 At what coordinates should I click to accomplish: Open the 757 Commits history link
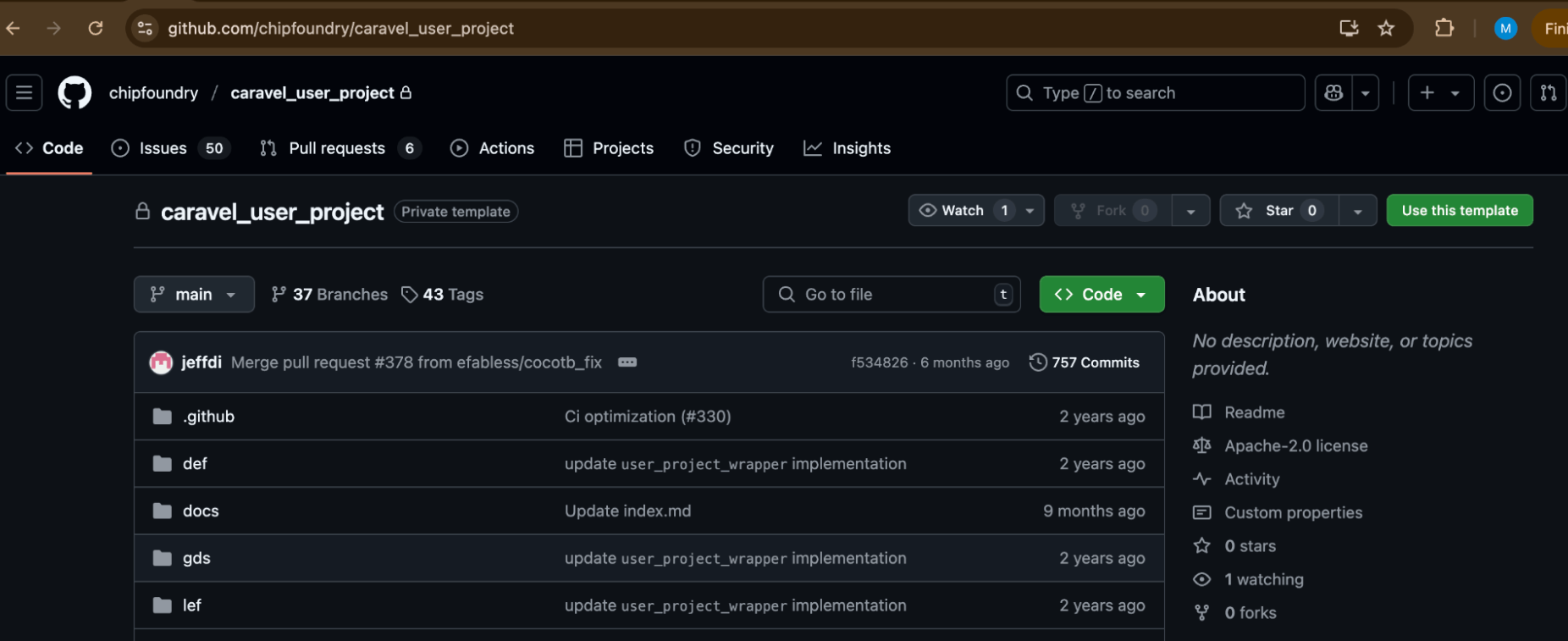pyautogui.click(x=1085, y=362)
